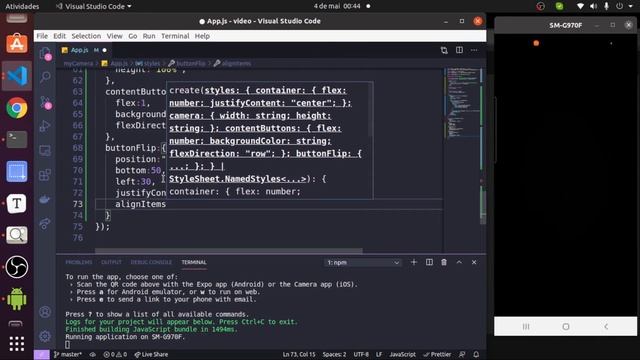Open the View menu
The height and width of the screenshot is (360, 640).
tap(115, 36)
